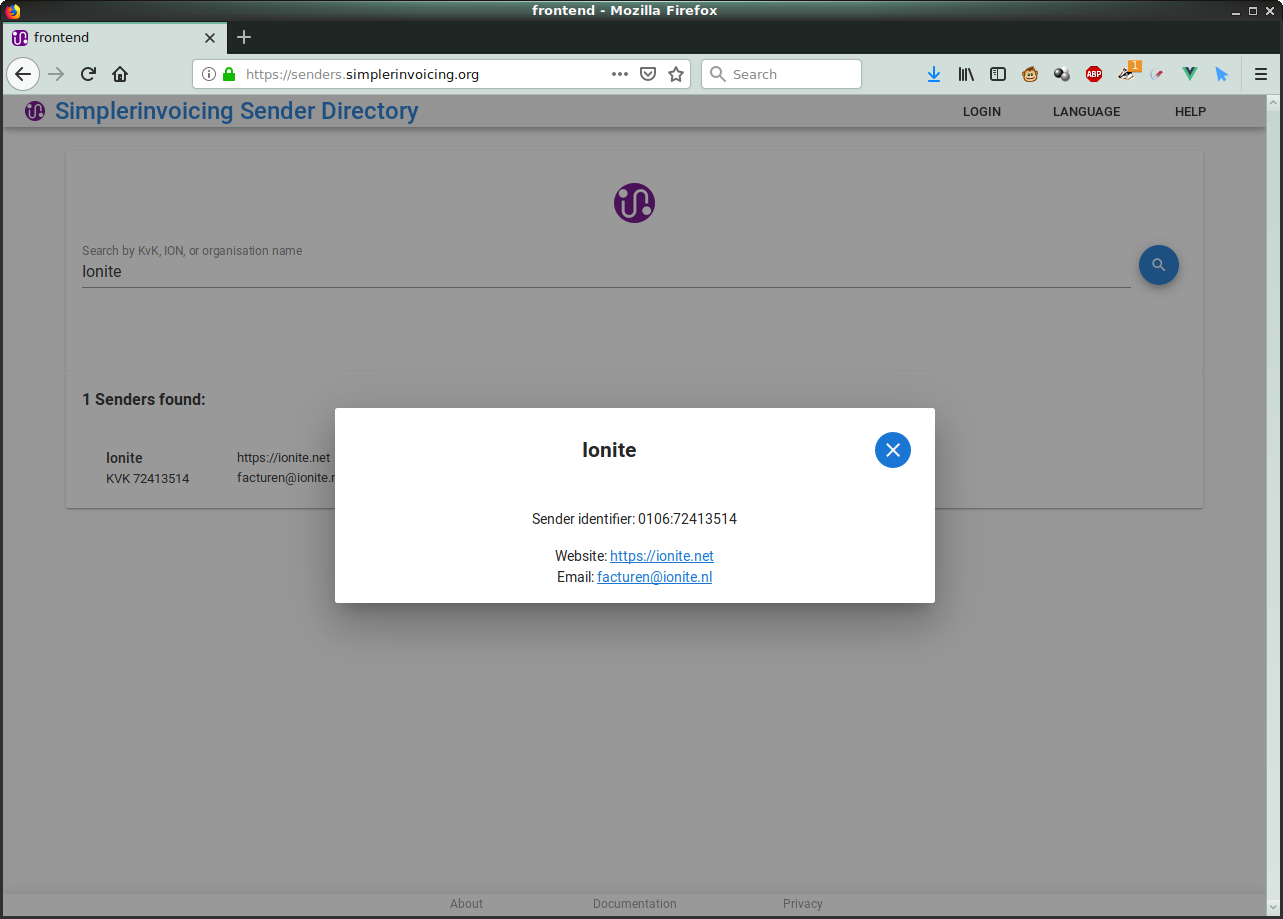Open the LOGIN menu item
This screenshot has height=919, width=1283.
981,112
